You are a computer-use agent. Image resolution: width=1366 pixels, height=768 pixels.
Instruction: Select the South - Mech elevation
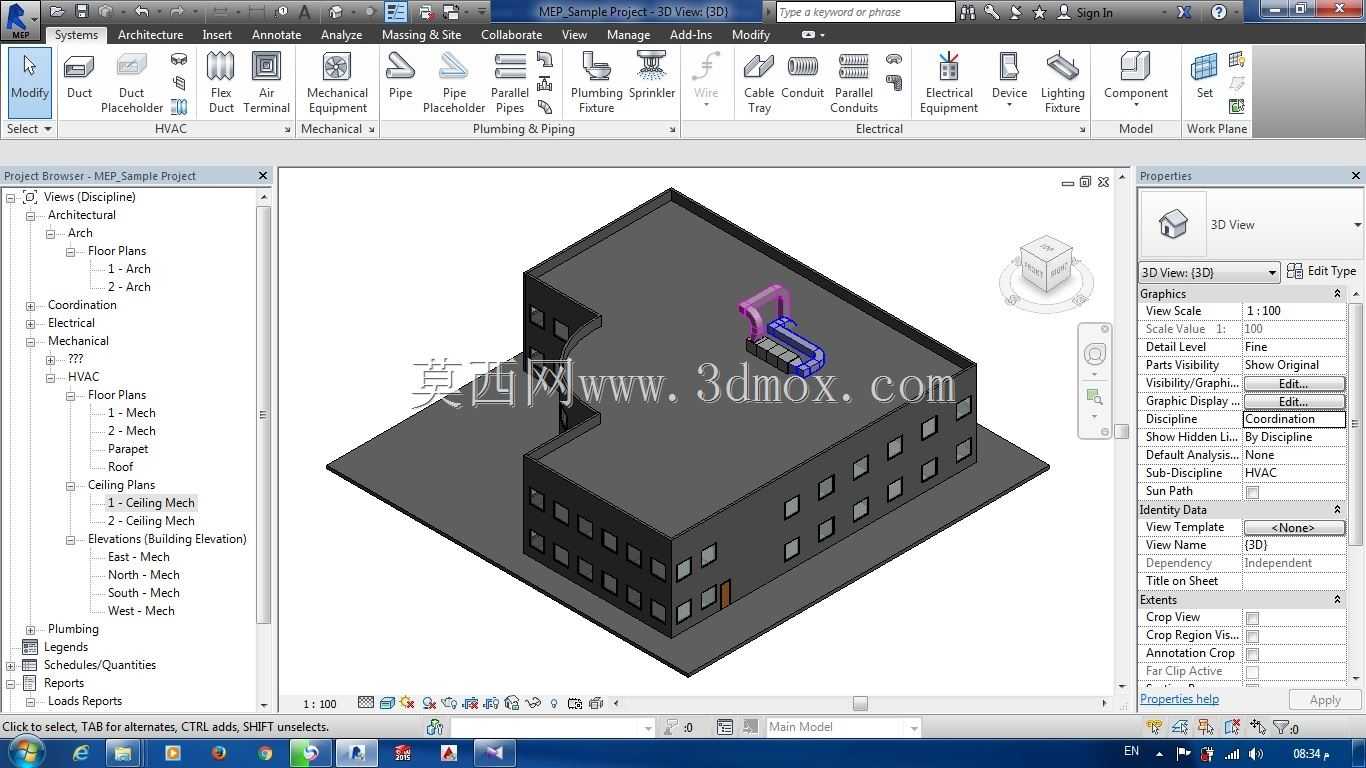(144, 593)
